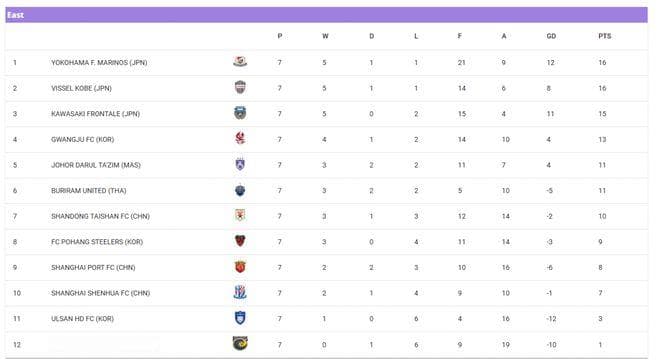The width and height of the screenshot is (660, 361).
Task: Click the Johor Darul Ta'zim crest
Action: coord(240,164)
